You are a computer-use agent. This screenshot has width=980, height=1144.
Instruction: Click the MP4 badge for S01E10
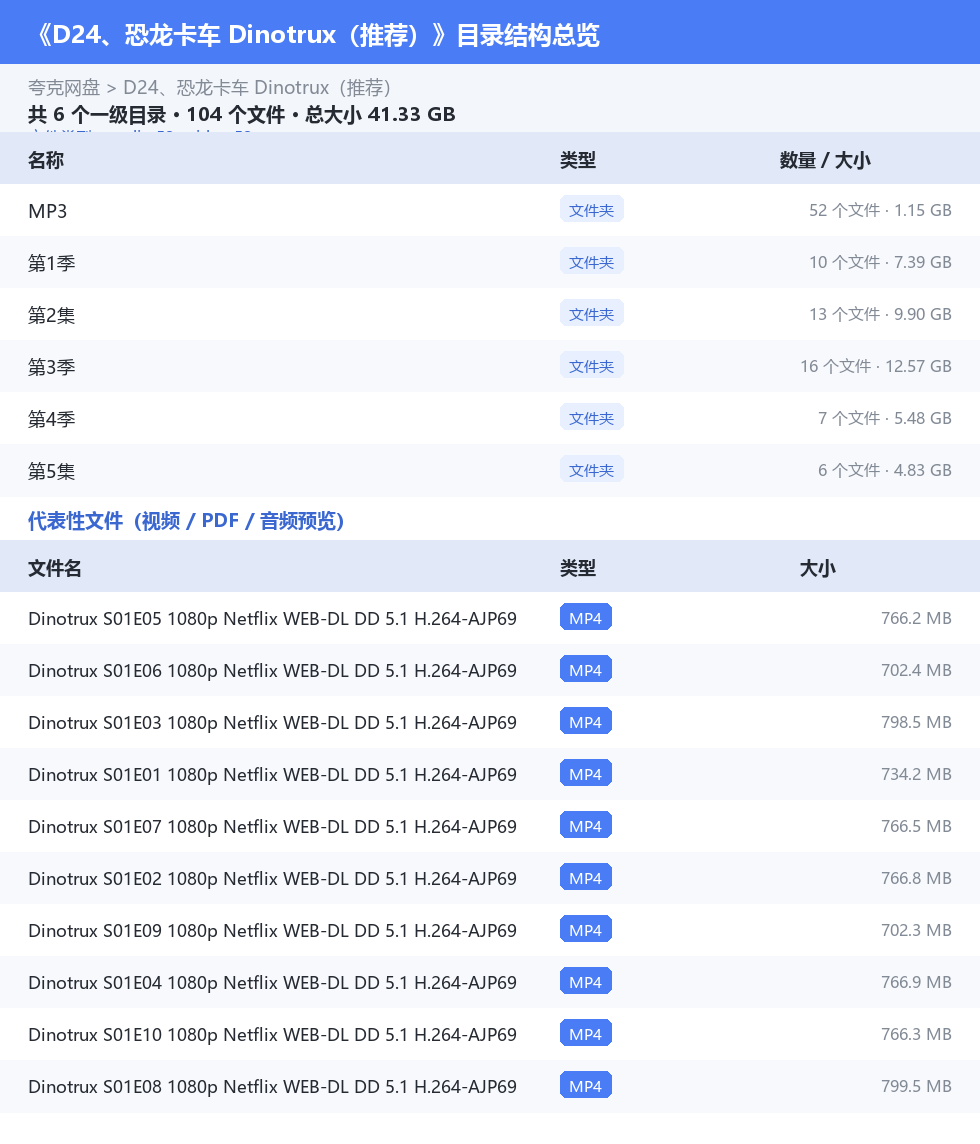click(x=586, y=1034)
